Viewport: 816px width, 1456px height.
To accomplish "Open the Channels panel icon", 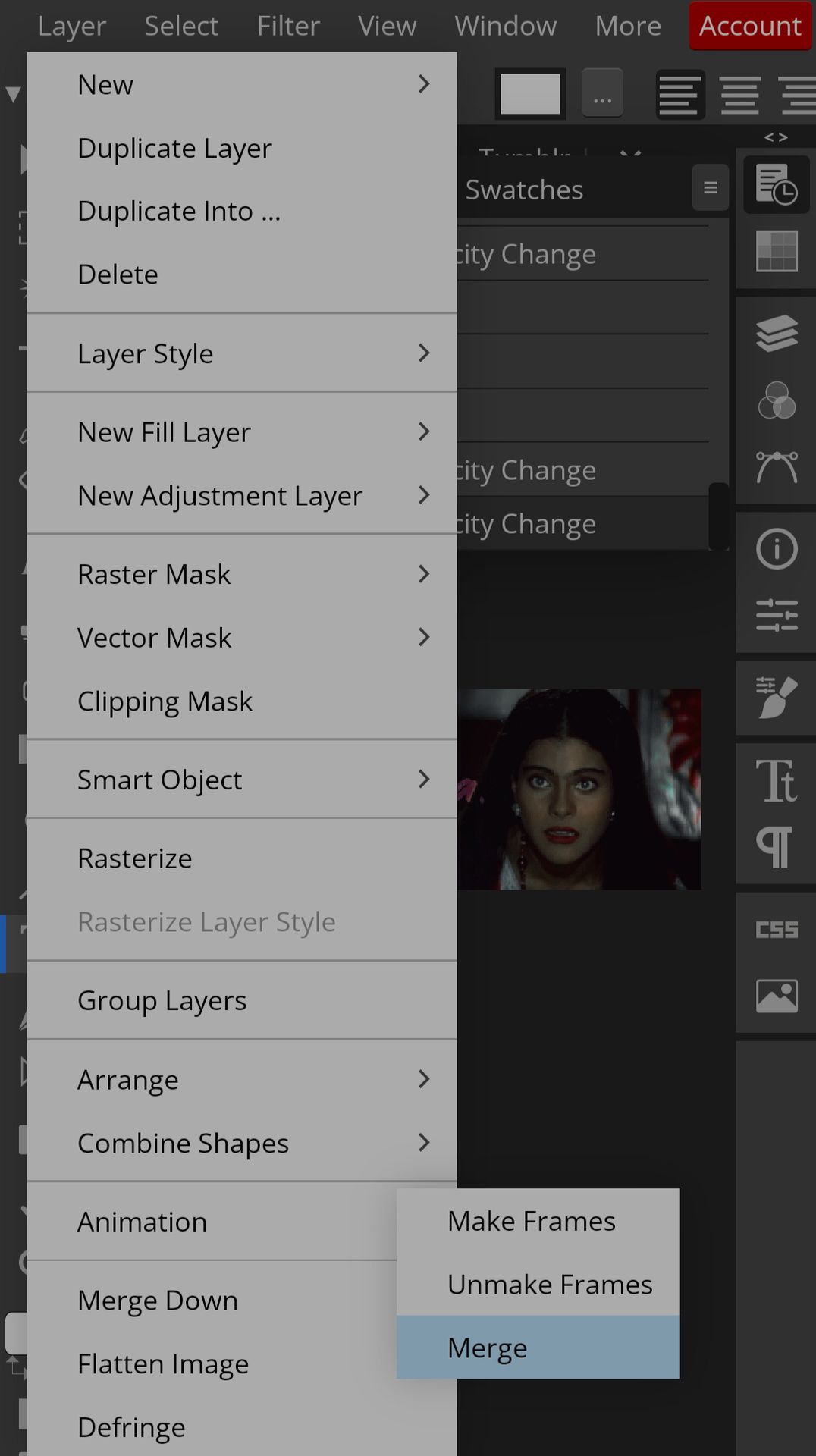I will (776, 400).
